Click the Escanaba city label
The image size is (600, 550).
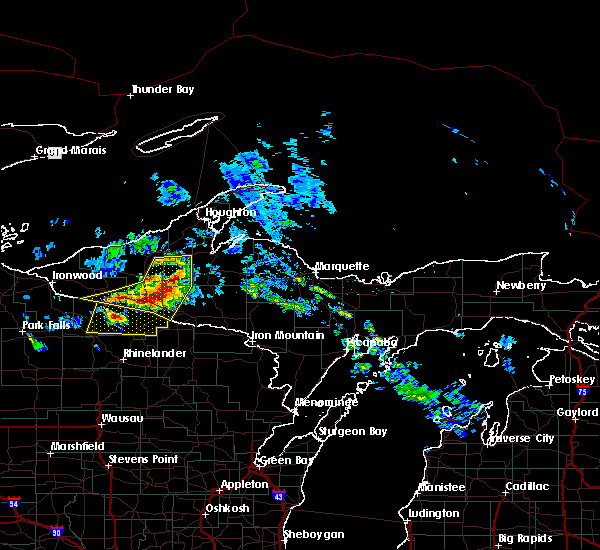(x=372, y=342)
